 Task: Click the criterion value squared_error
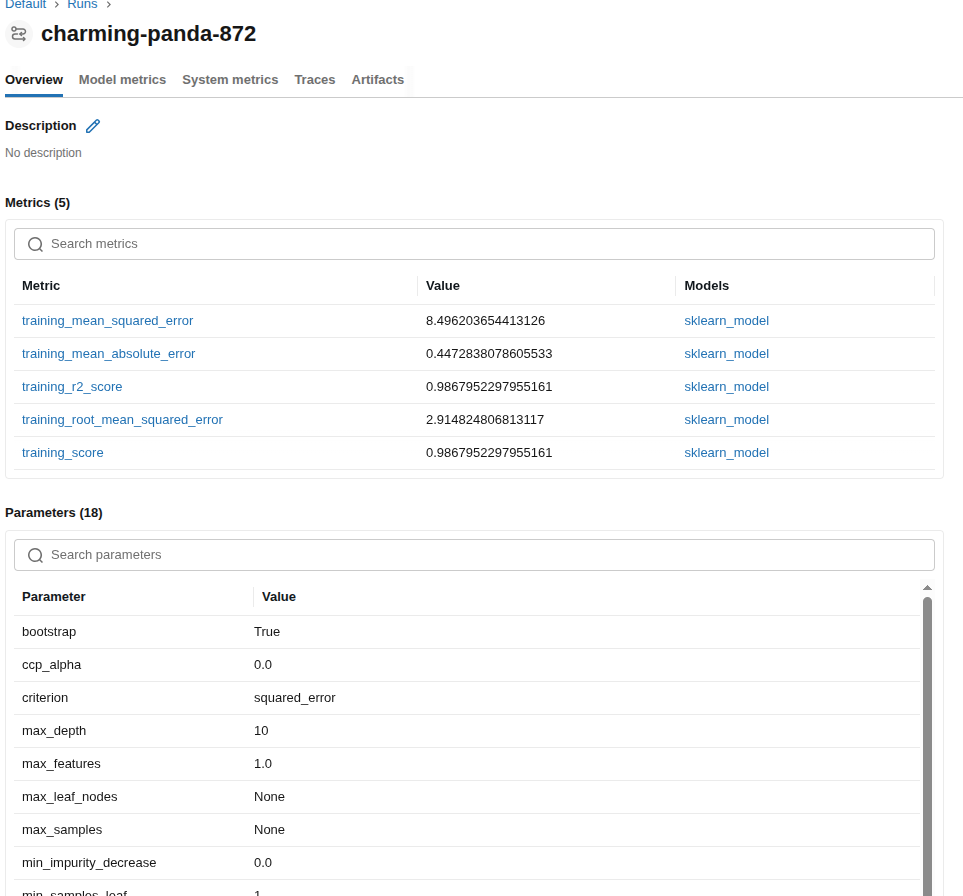point(295,698)
